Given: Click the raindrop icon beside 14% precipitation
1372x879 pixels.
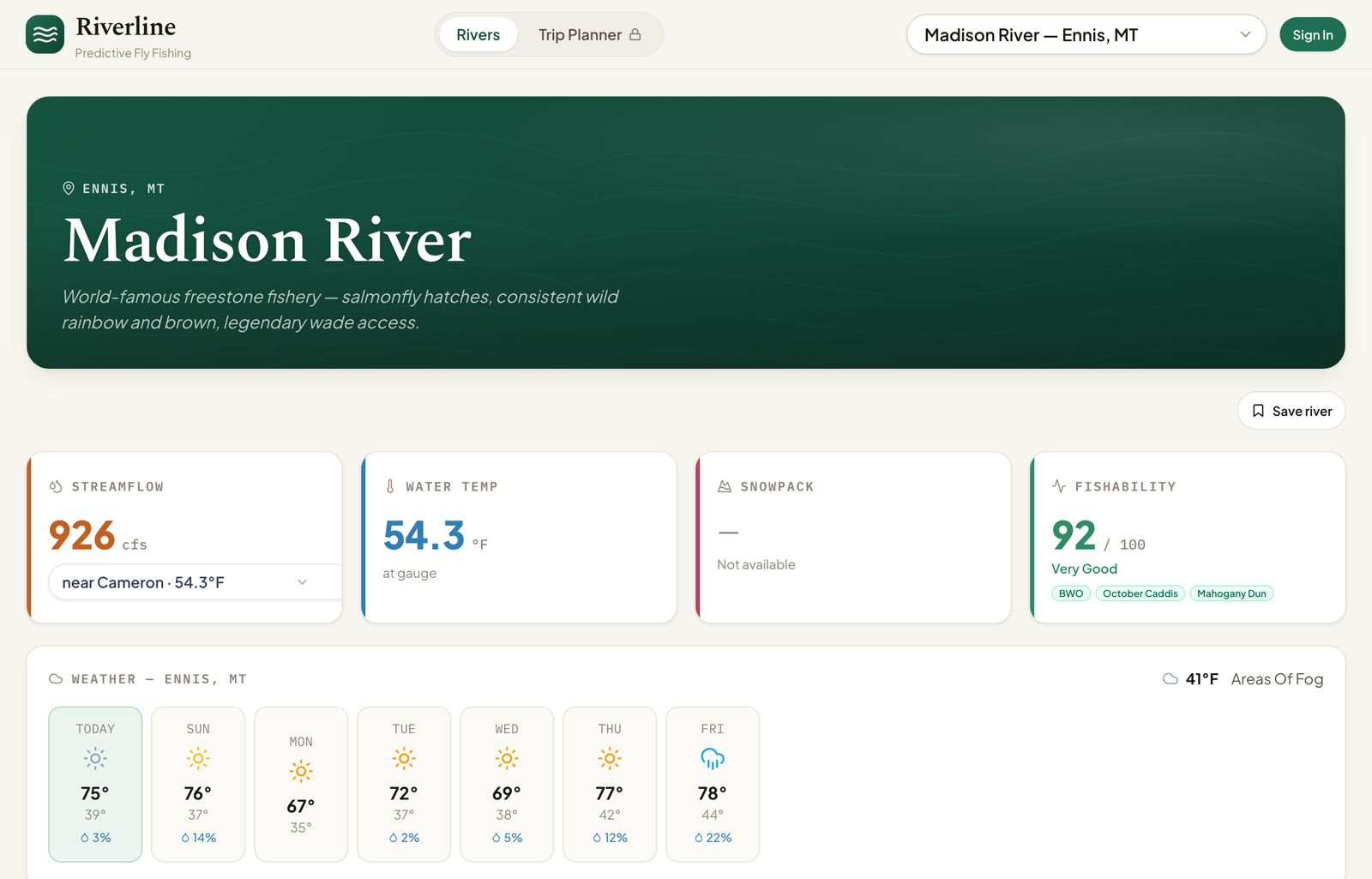Looking at the screenshot, I should pos(185,838).
